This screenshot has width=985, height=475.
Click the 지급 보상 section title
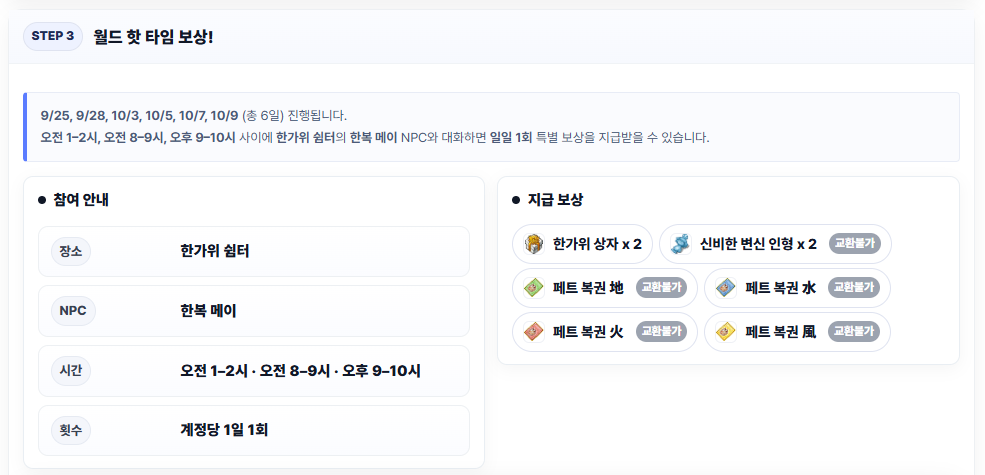click(x=554, y=200)
